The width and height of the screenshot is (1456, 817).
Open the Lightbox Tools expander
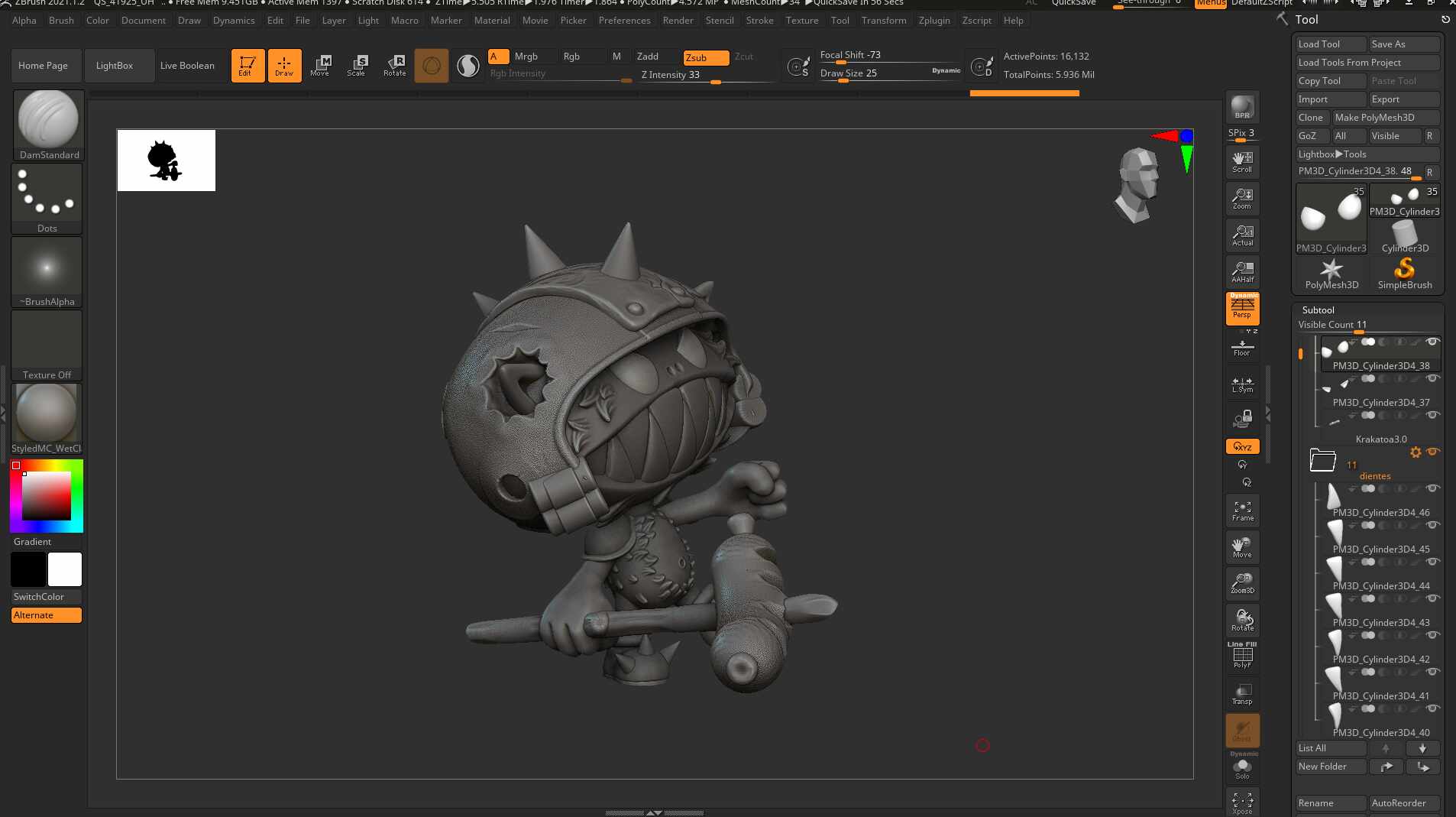(x=1333, y=154)
